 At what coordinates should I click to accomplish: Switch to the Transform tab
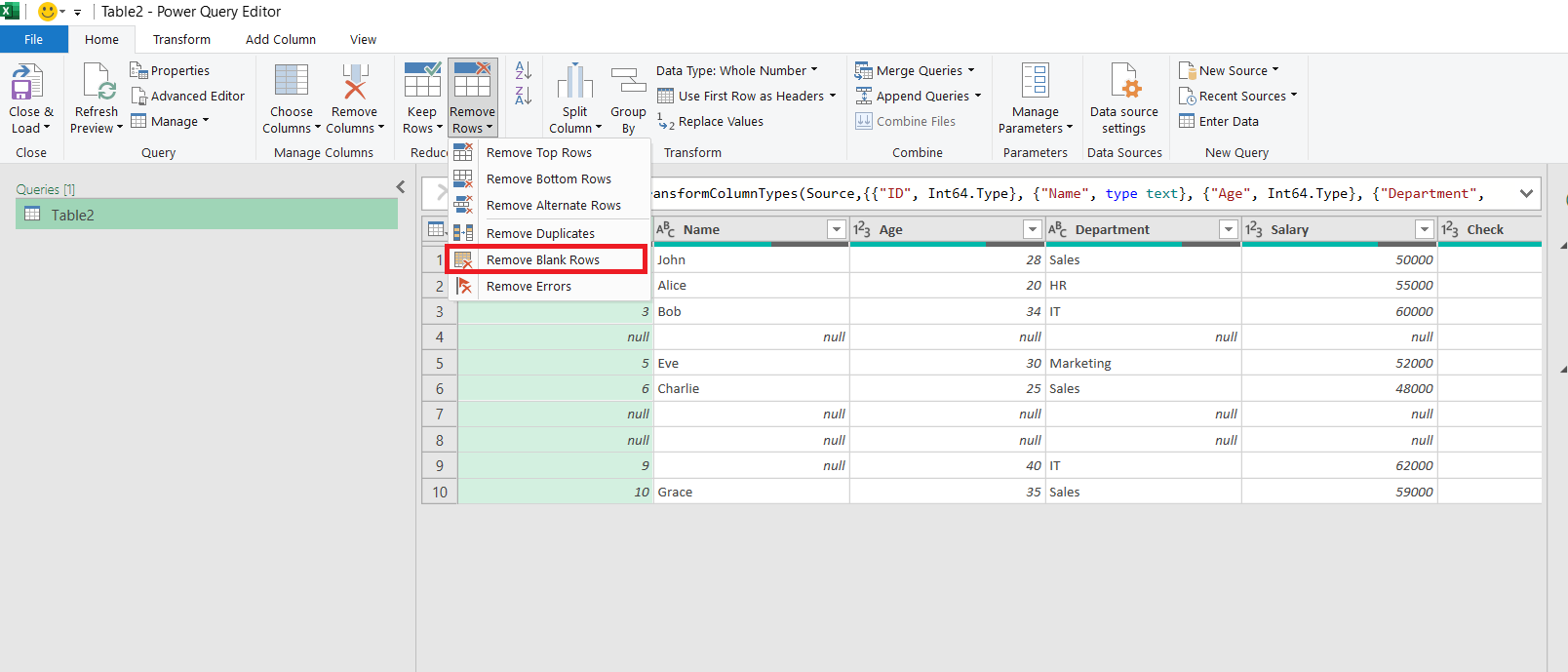coord(181,39)
